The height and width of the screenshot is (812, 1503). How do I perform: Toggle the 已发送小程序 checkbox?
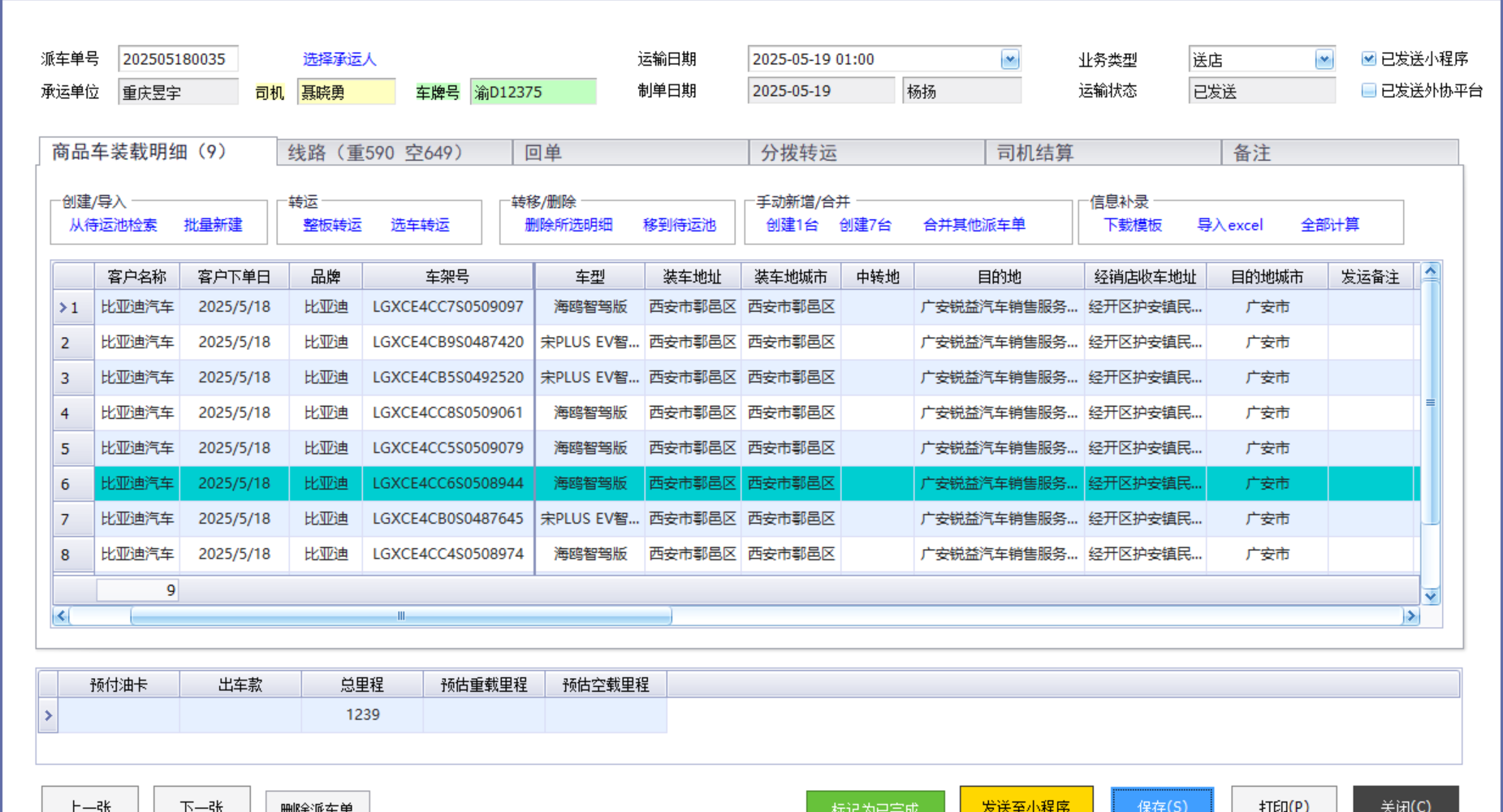pos(1368,58)
